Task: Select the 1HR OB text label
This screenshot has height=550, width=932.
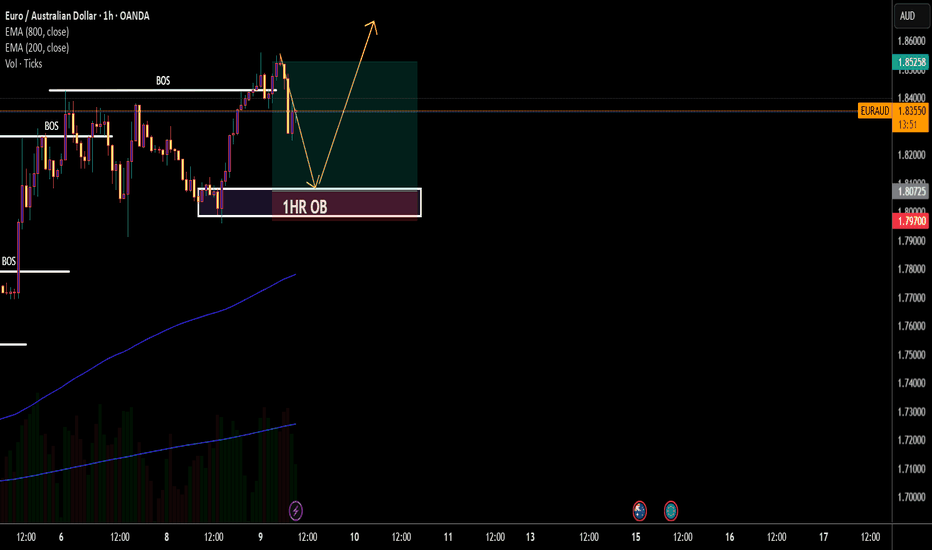Action: 304,207
